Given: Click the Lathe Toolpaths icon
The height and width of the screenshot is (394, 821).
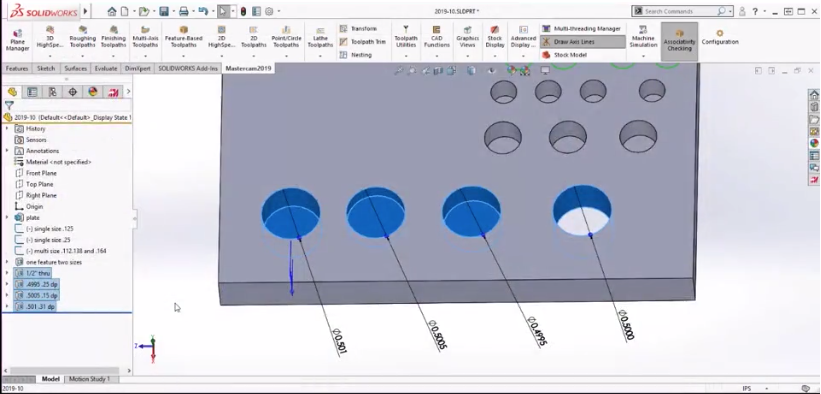Looking at the screenshot, I should 320,38.
